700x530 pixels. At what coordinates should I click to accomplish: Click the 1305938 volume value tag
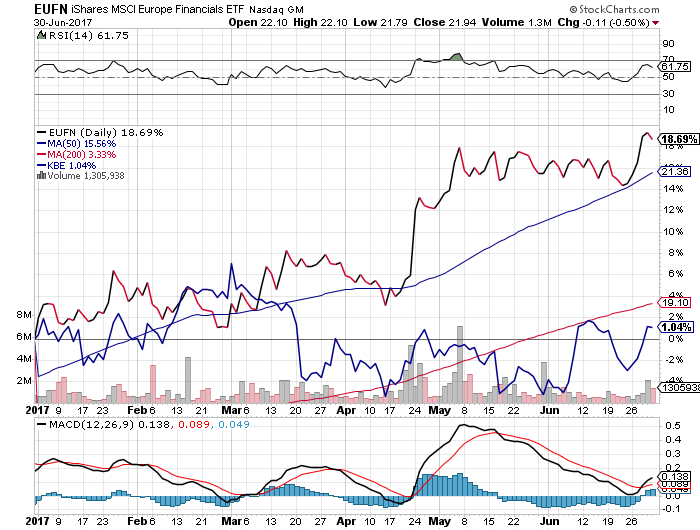point(679,388)
